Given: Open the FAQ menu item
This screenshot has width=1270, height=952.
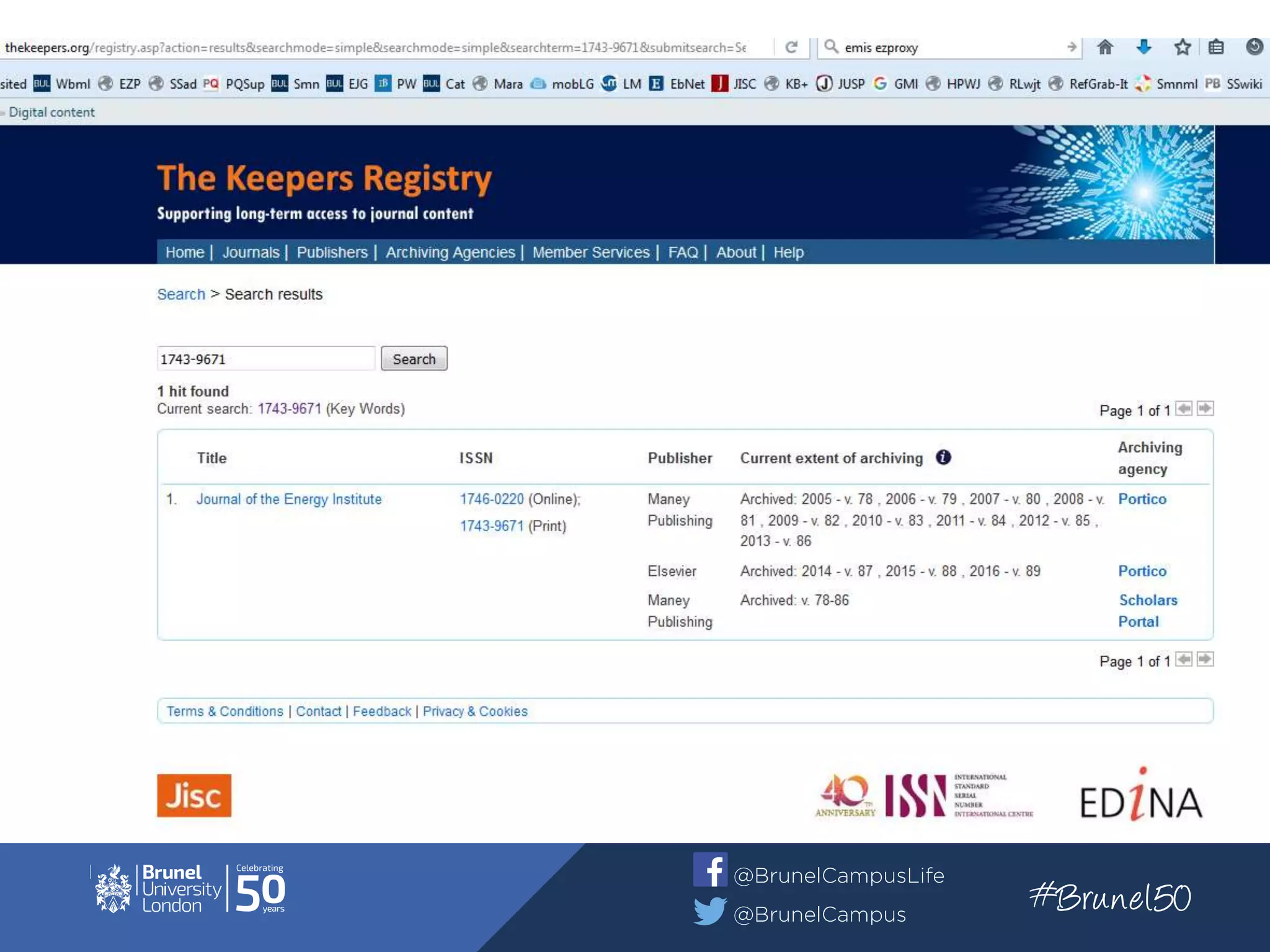Looking at the screenshot, I should coord(683,252).
